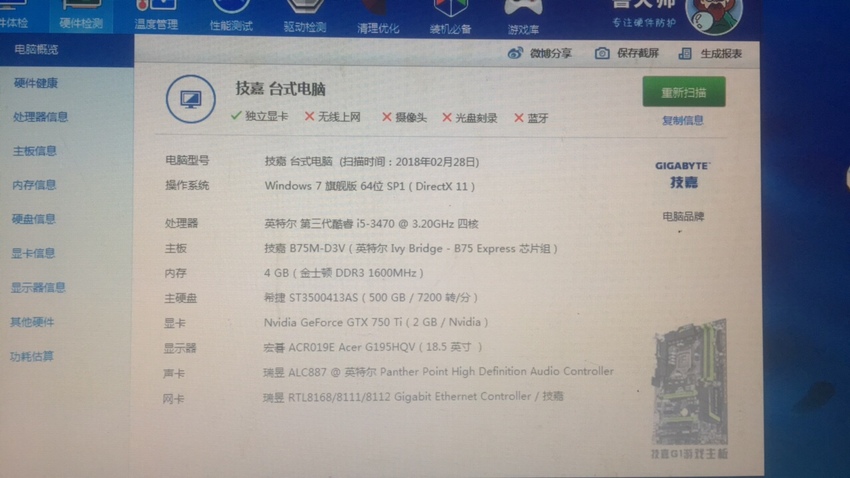Click 保存截屏 save screenshot
Viewport: 850px width, 478px height.
638,53
